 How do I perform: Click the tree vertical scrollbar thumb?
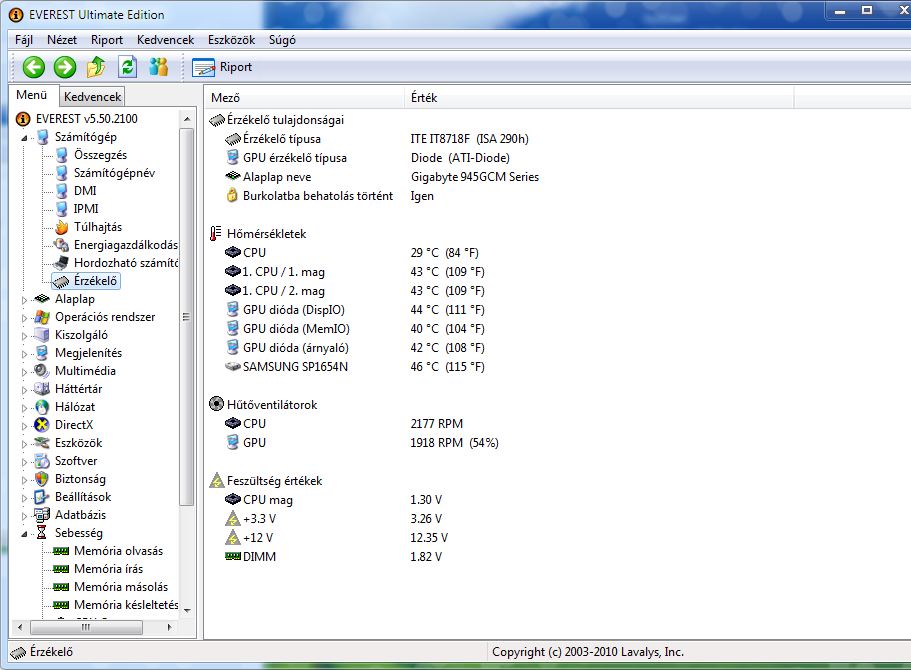click(x=186, y=317)
